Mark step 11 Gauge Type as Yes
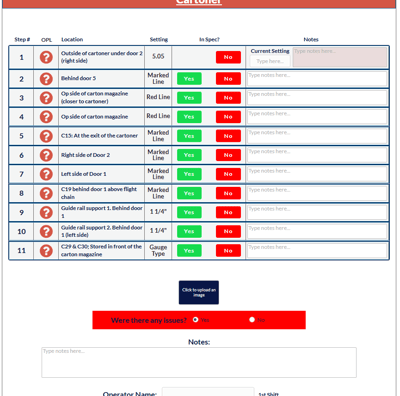 (x=189, y=251)
